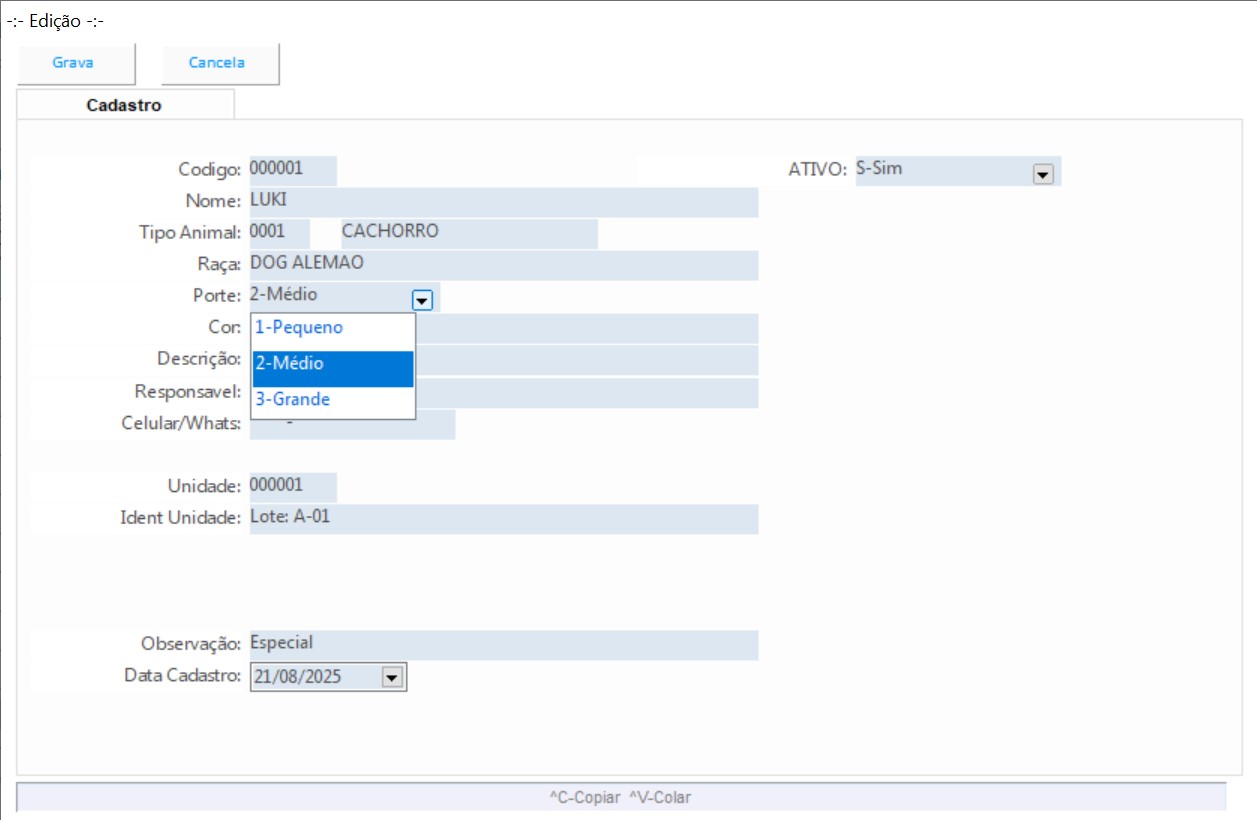
Task: Click the Copiar/Colar status bar
Action: click(x=620, y=797)
